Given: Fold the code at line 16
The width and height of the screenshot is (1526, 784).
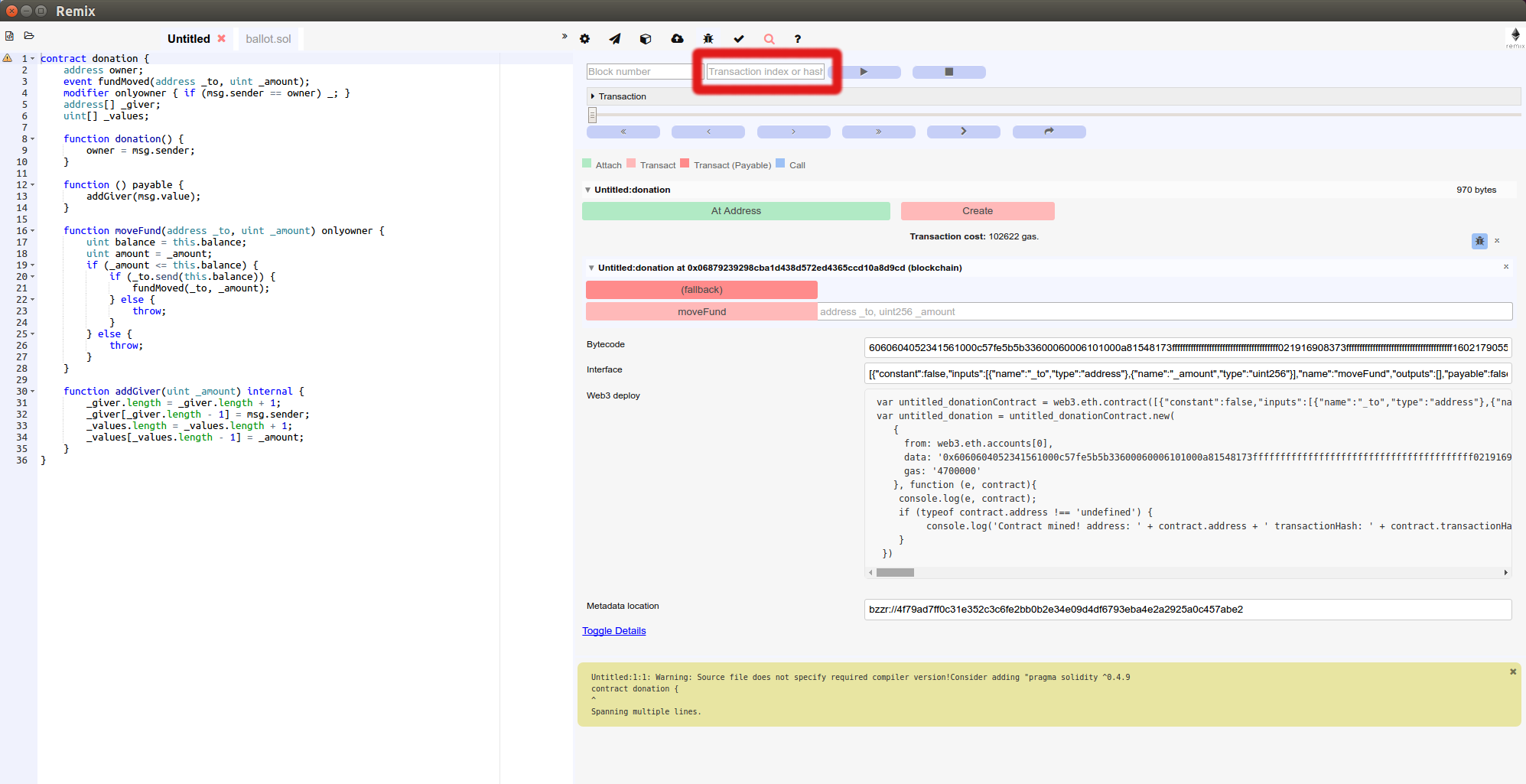Looking at the screenshot, I should (x=33, y=231).
